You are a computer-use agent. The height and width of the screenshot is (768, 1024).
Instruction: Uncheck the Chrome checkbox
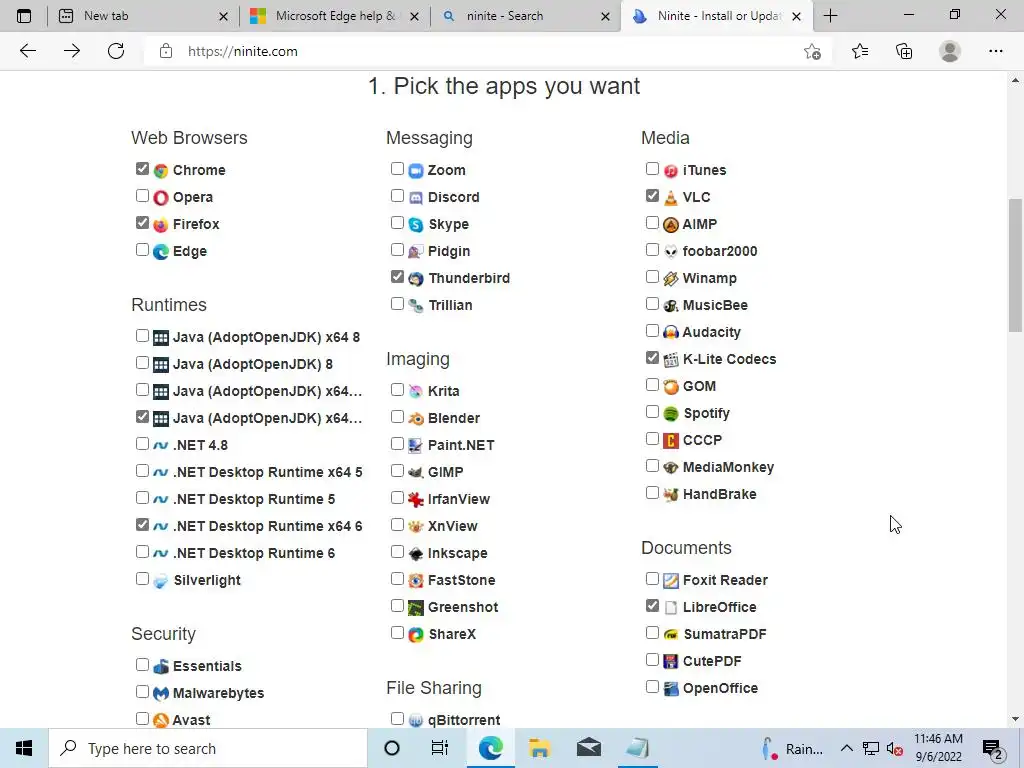[142, 168]
